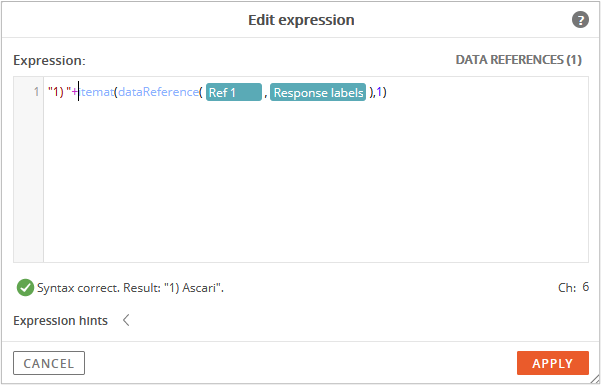
Task: Click the dataReference function text
Action: (x=158, y=92)
